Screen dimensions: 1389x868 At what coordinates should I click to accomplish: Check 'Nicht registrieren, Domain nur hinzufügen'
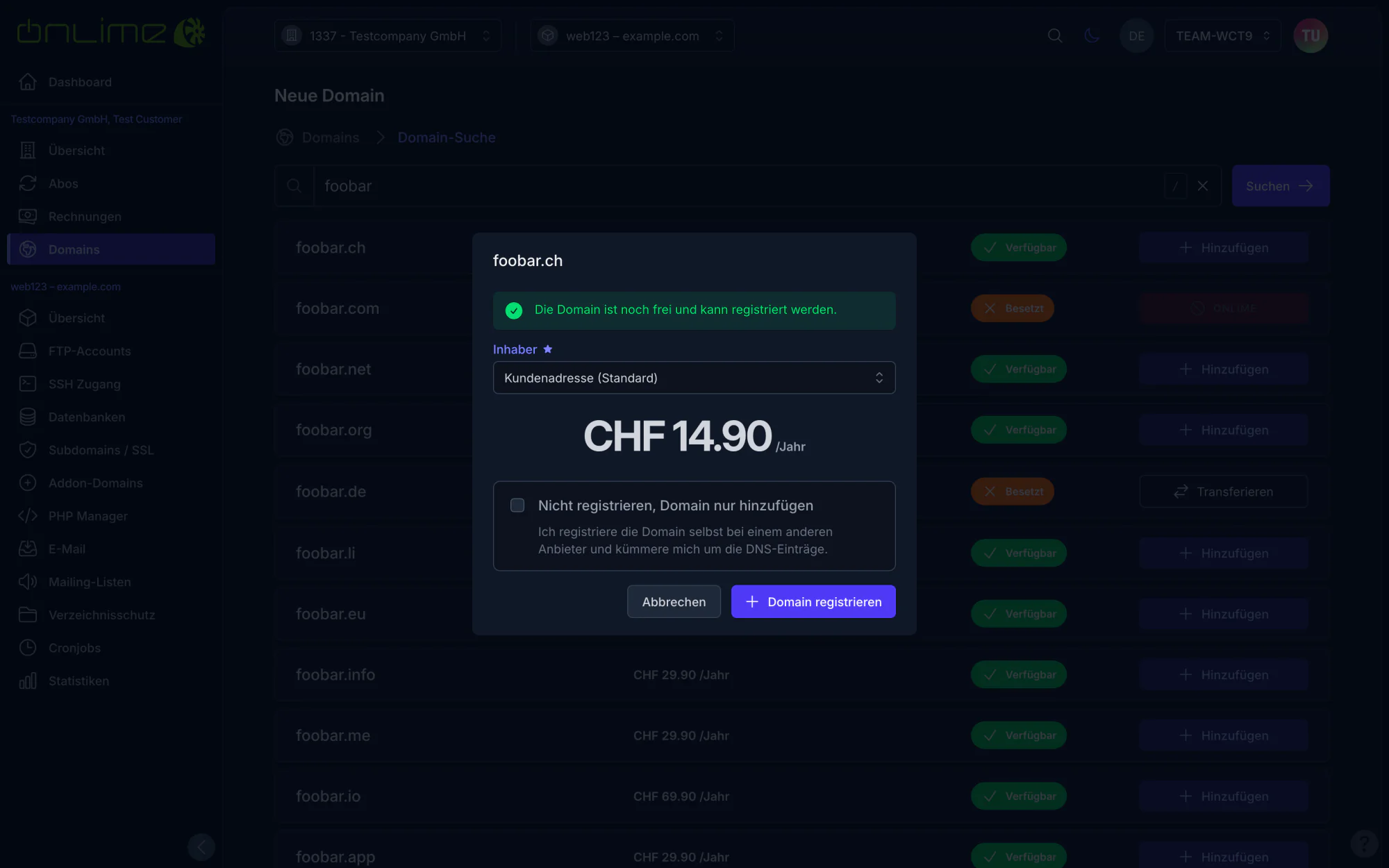point(517,506)
